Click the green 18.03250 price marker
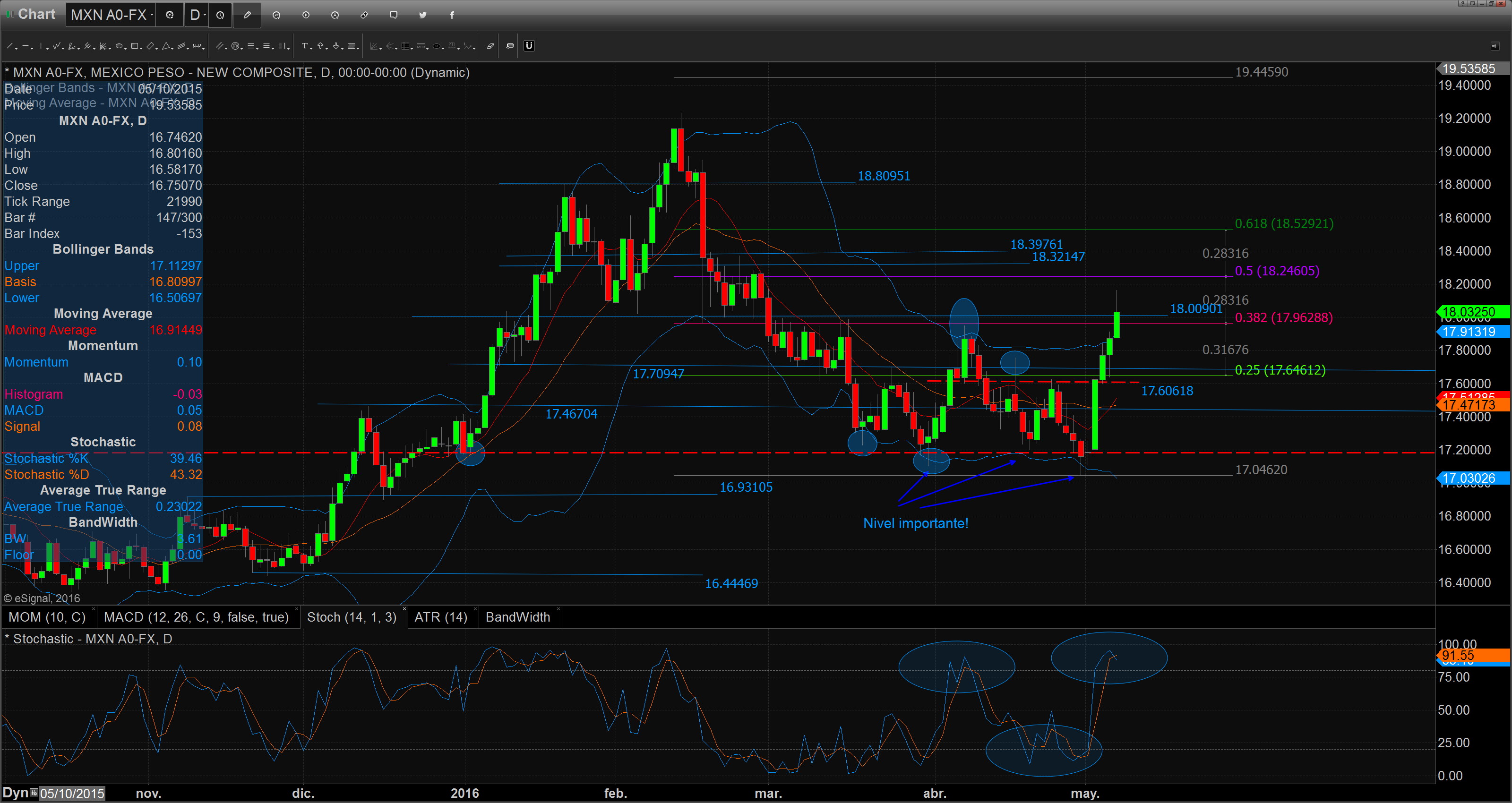The height and width of the screenshot is (803, 1512). 1473,312
